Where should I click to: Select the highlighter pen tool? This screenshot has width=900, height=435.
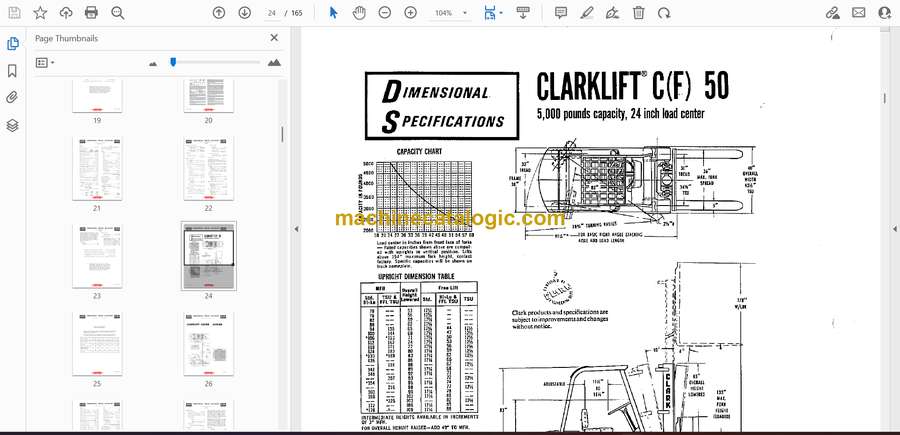click(x=587, y=13)
